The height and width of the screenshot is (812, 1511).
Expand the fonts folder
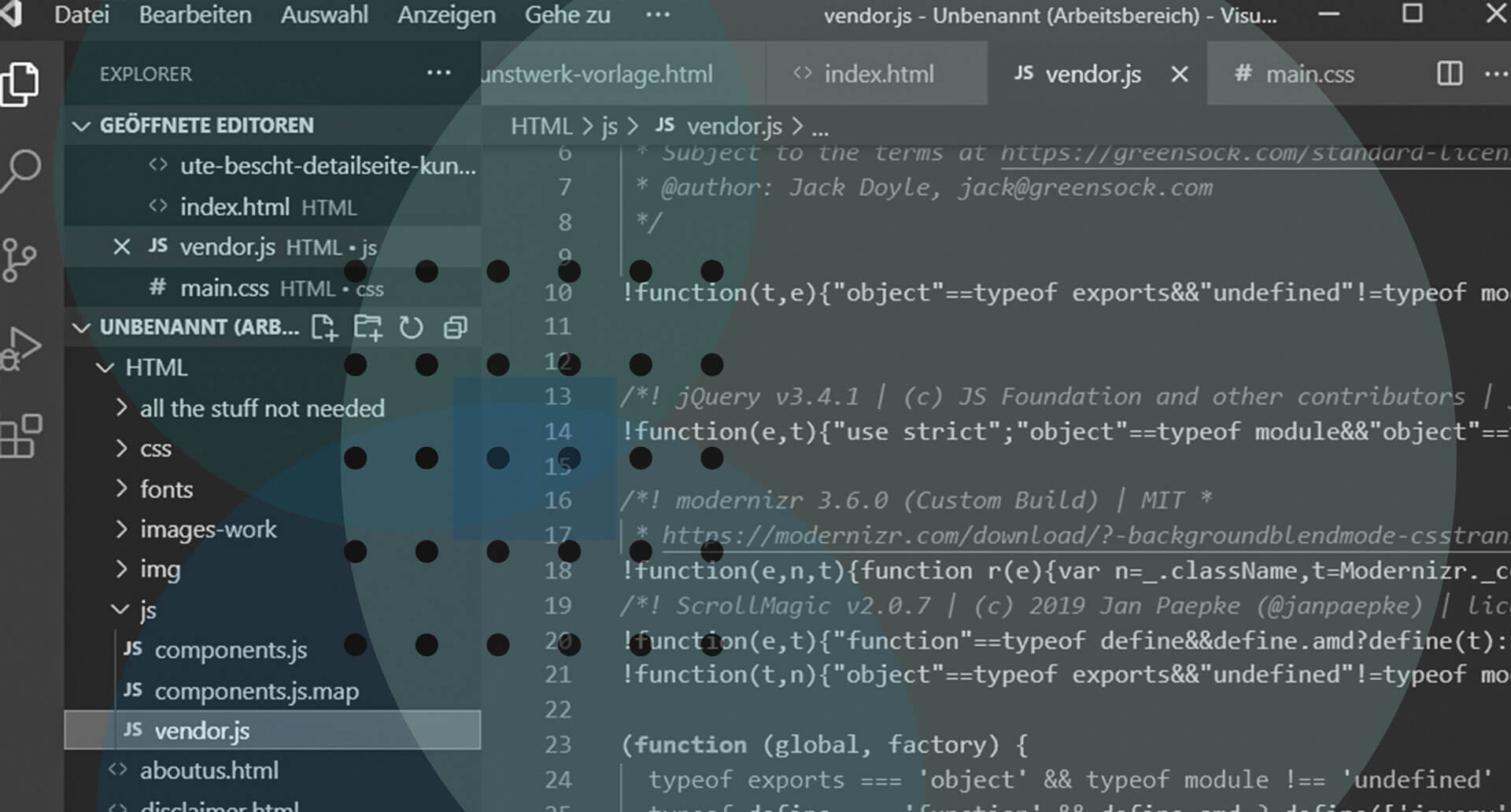click(272, 489)
